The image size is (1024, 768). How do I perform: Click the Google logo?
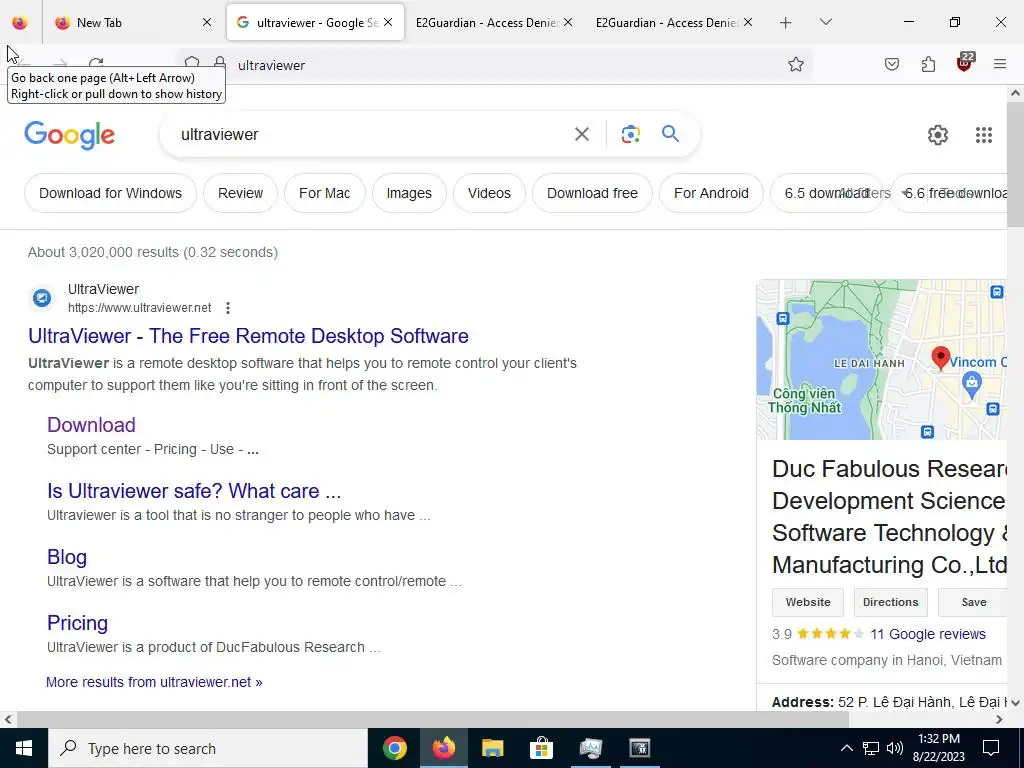coord(70,135)
